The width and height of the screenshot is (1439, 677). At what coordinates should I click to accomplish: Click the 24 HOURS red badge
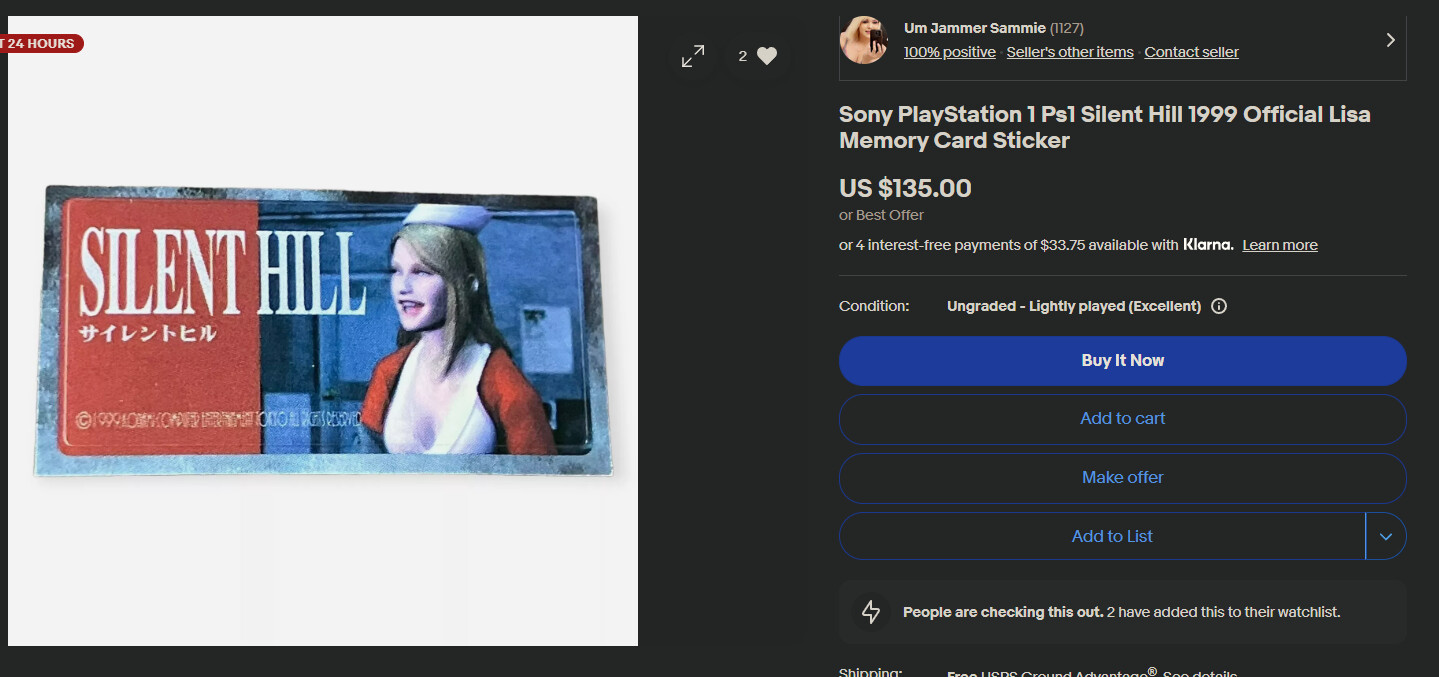pos(40,44)
